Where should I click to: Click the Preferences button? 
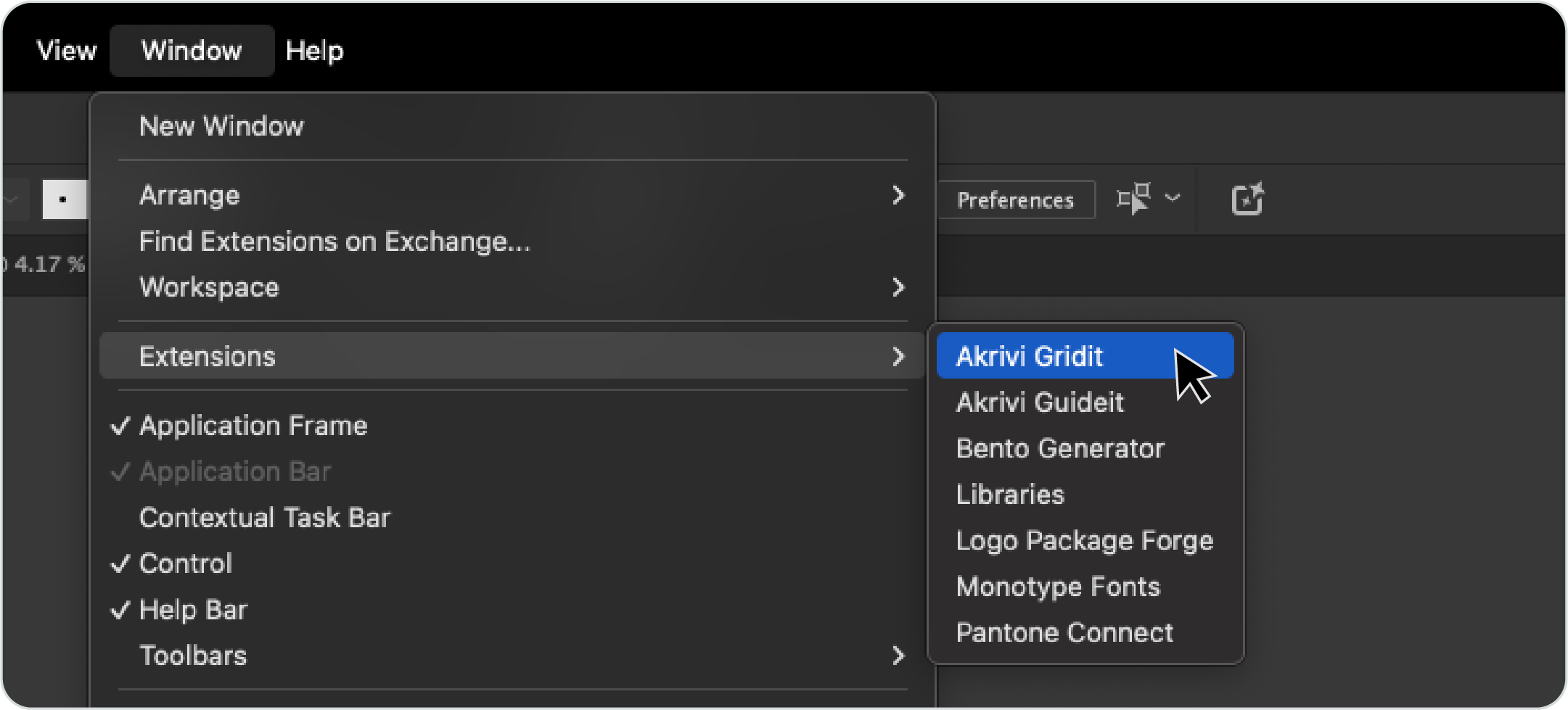[x=1015, y=200]
